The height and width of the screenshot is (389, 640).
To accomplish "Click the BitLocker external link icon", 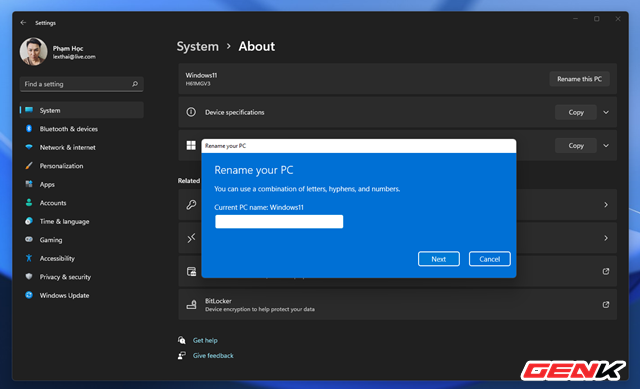I will (x=606, y=305).
